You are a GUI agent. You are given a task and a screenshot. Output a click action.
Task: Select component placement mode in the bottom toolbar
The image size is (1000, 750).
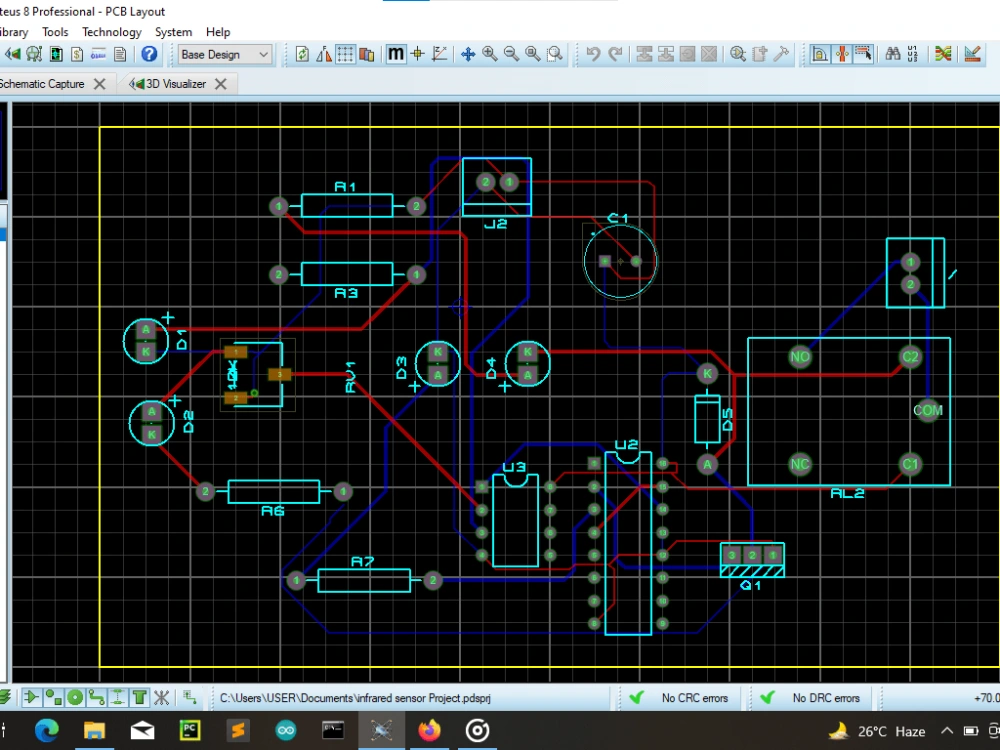[30, 697]
